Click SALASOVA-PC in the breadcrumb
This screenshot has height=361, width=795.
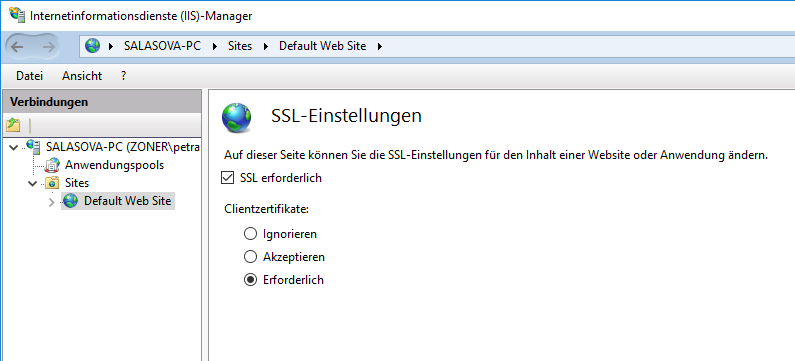click(x=162, y=46)
